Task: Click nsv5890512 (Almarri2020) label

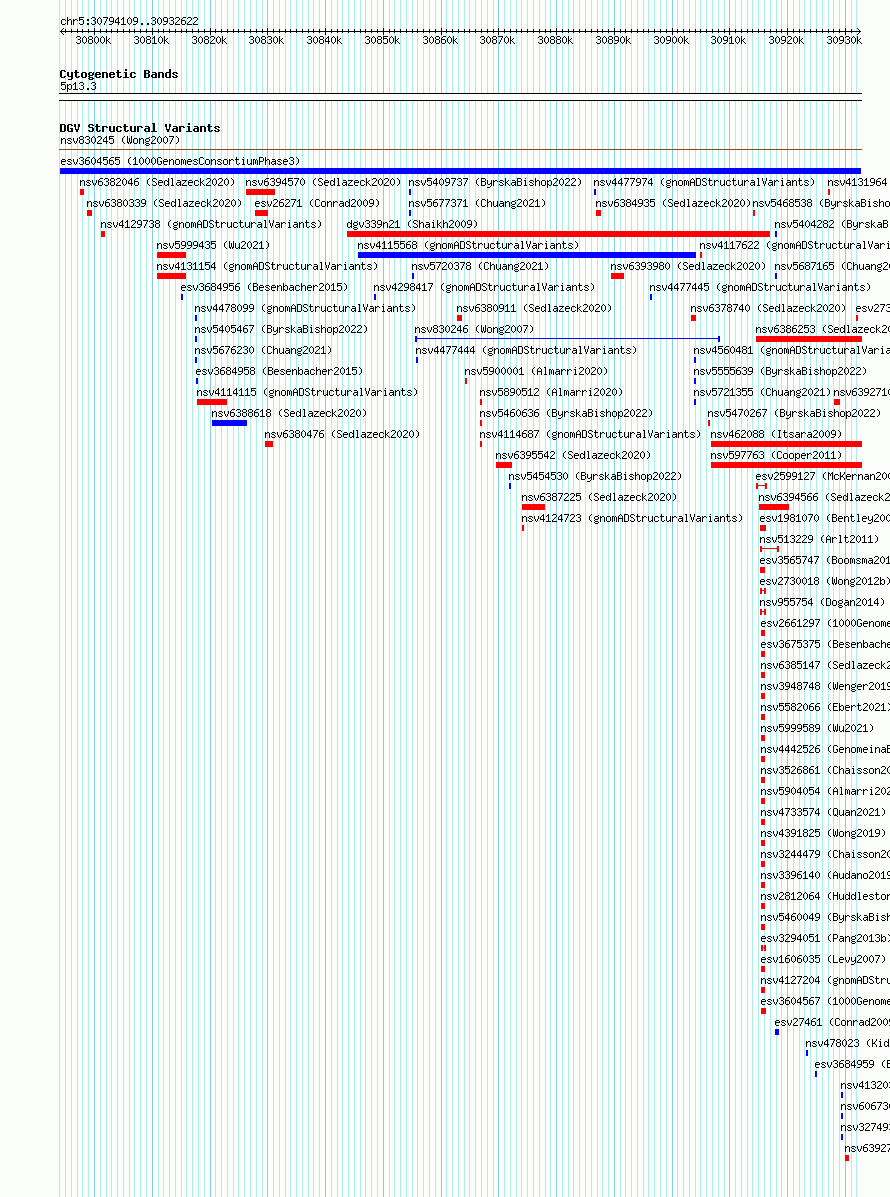Action: click(x=551, y=392)
